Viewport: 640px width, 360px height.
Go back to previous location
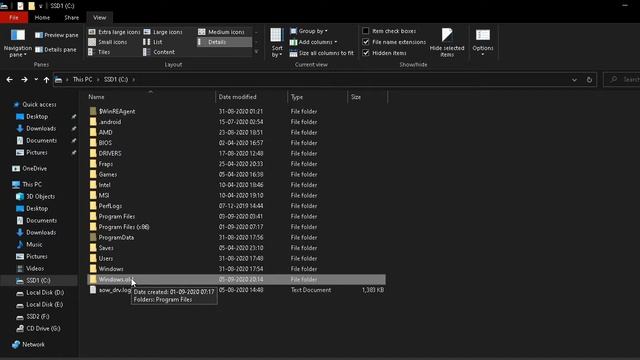pyautogui.click(x=9, y=80)
